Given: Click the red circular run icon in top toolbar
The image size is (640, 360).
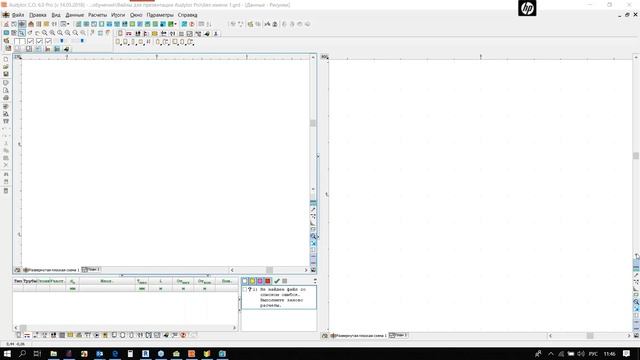Looking at the screenshot, I should [192, 24].
